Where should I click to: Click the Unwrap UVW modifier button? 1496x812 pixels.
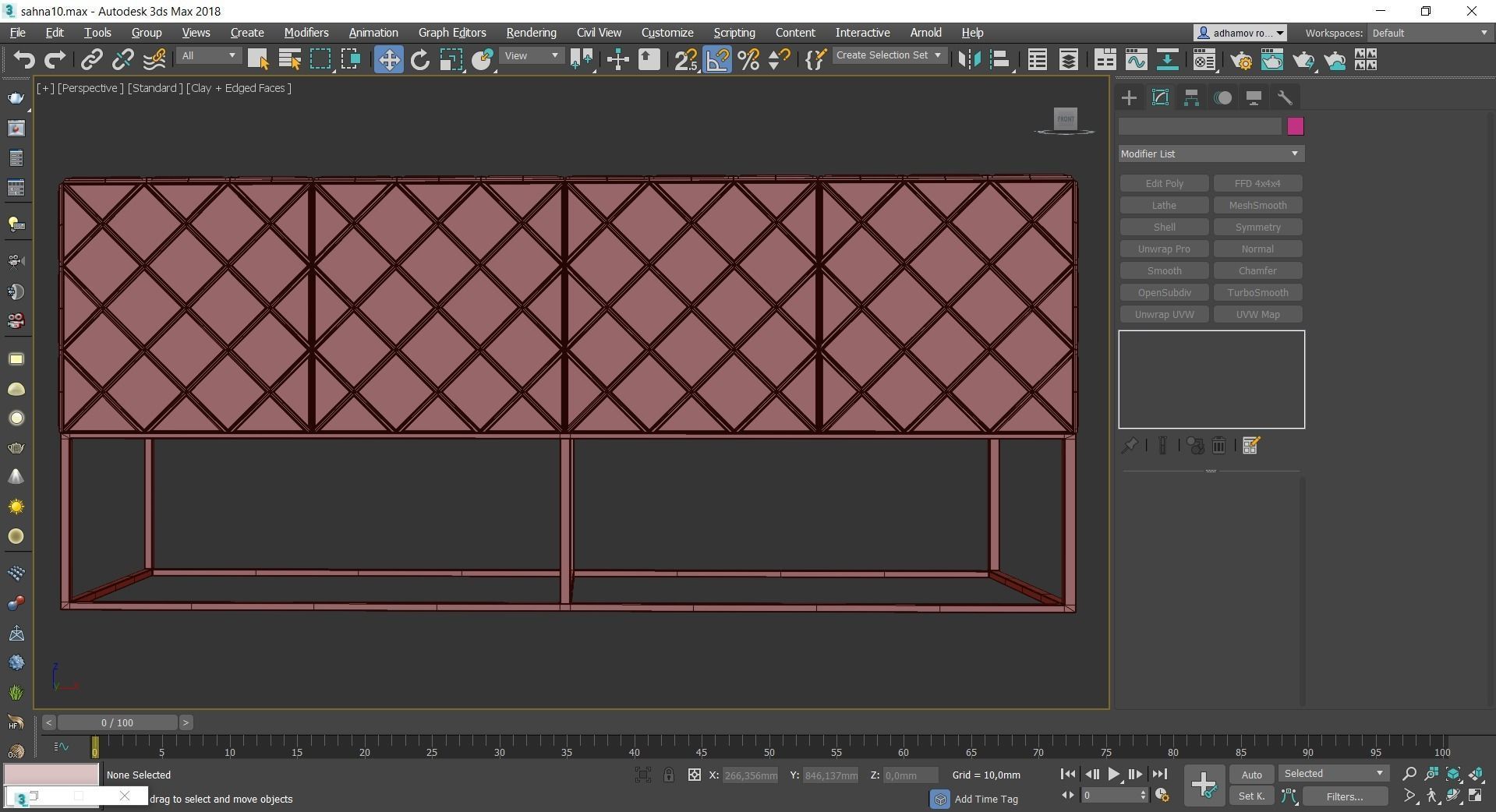1164,314
